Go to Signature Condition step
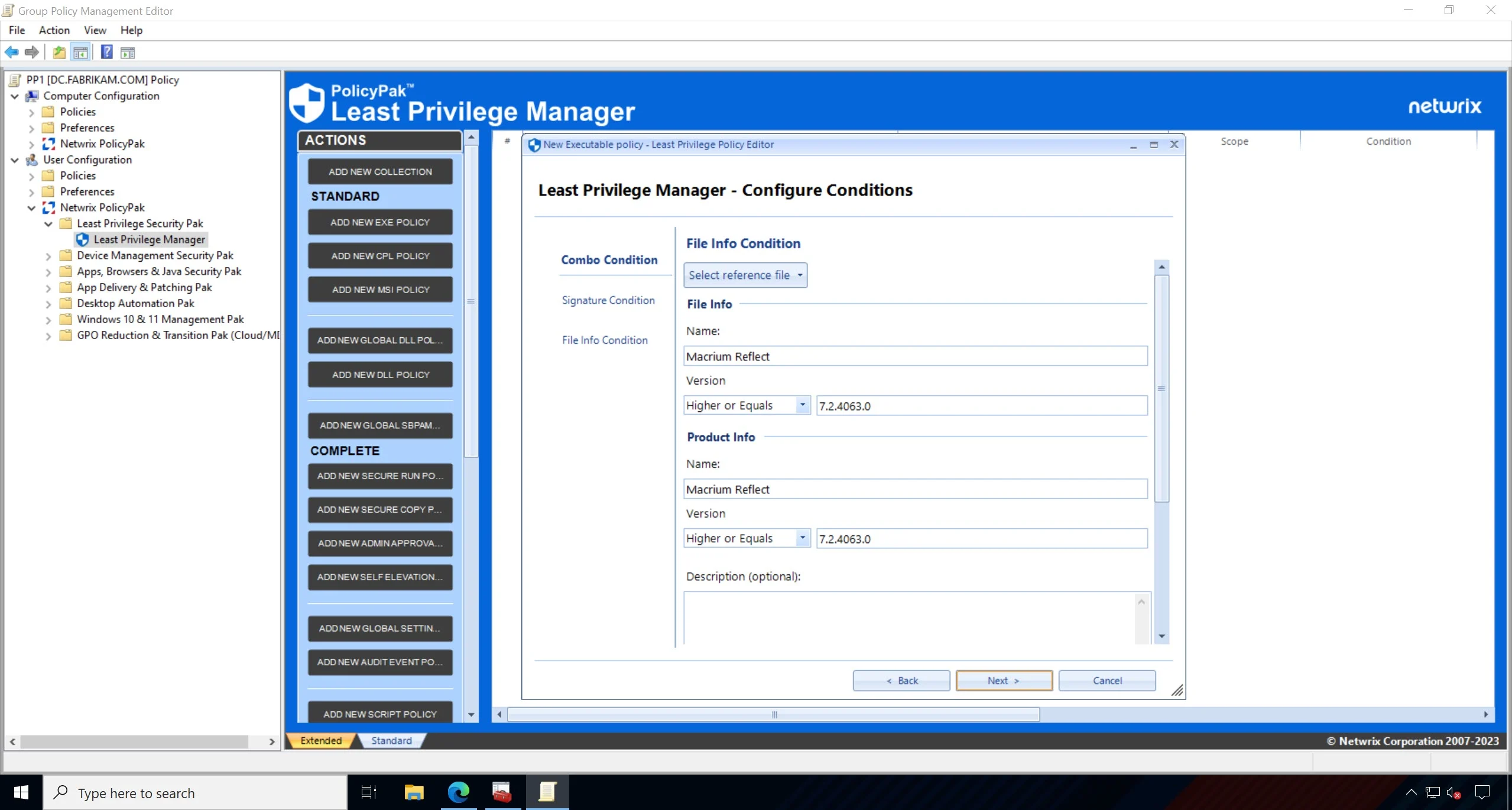The height and width of the screenshot is (810, 1512). pyautogui.click(x=608, y=300)
